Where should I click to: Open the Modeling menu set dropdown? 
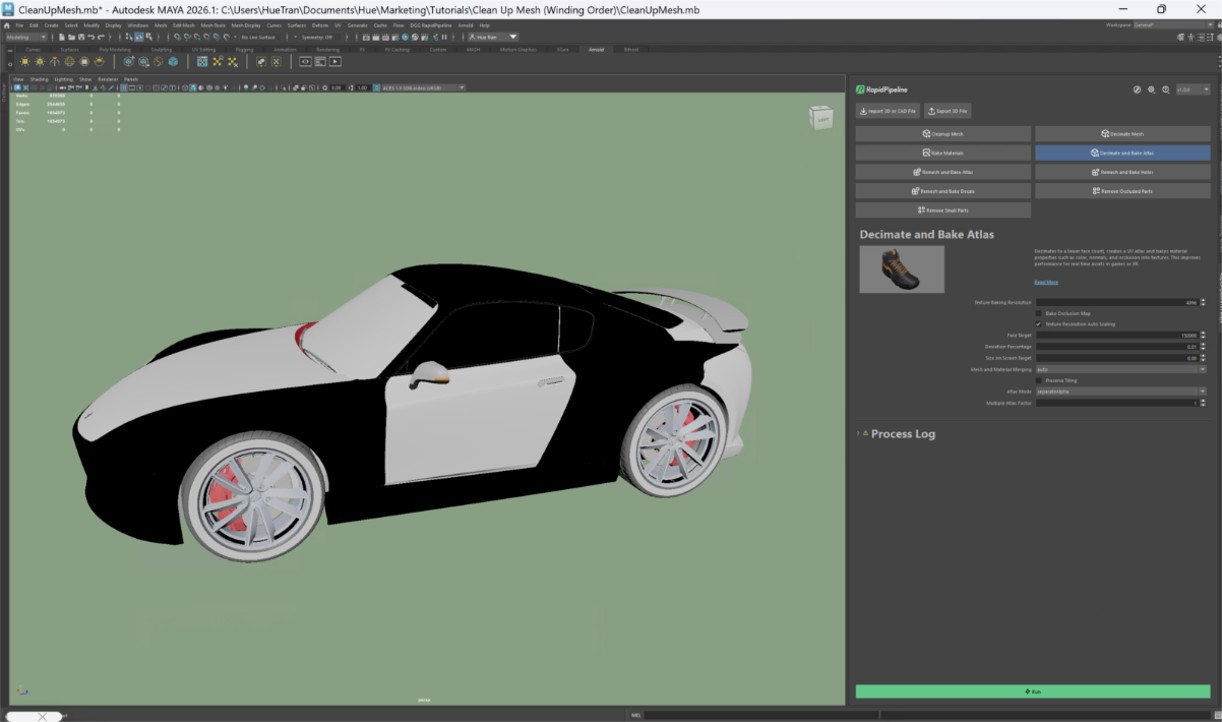[27, 37]
